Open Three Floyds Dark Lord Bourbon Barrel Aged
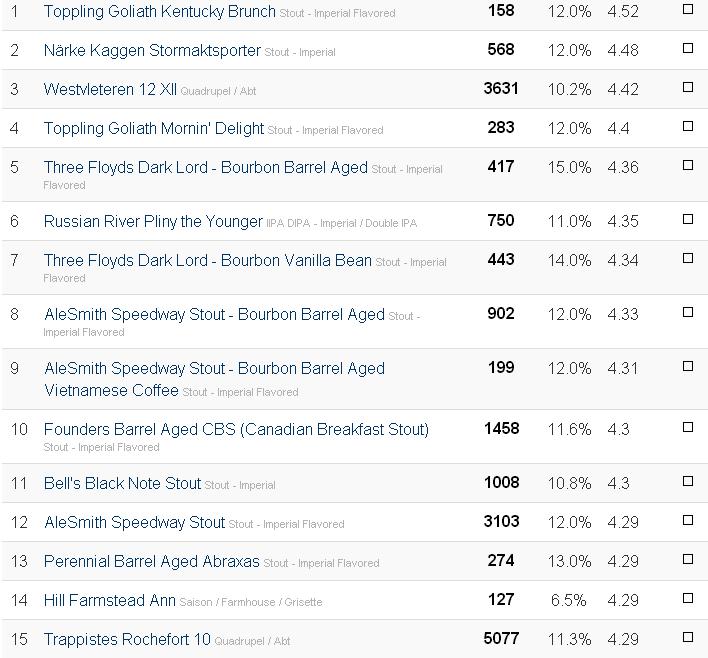Screen dimensions: 708x658 205,168
